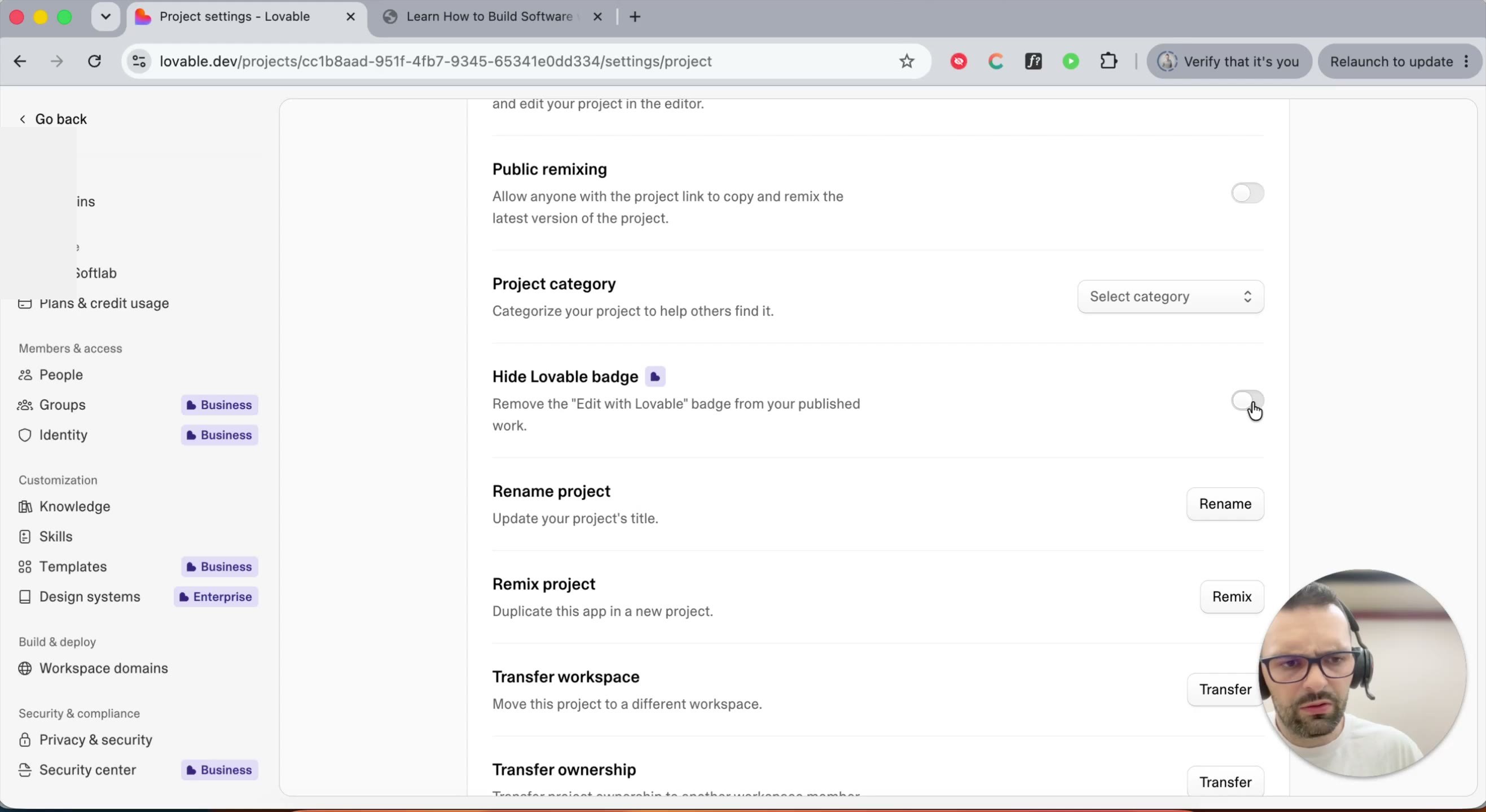This screenshot has height=812, width=1486.
Task: Click the Groups icon in sidebar
Action: click(25, 405)
